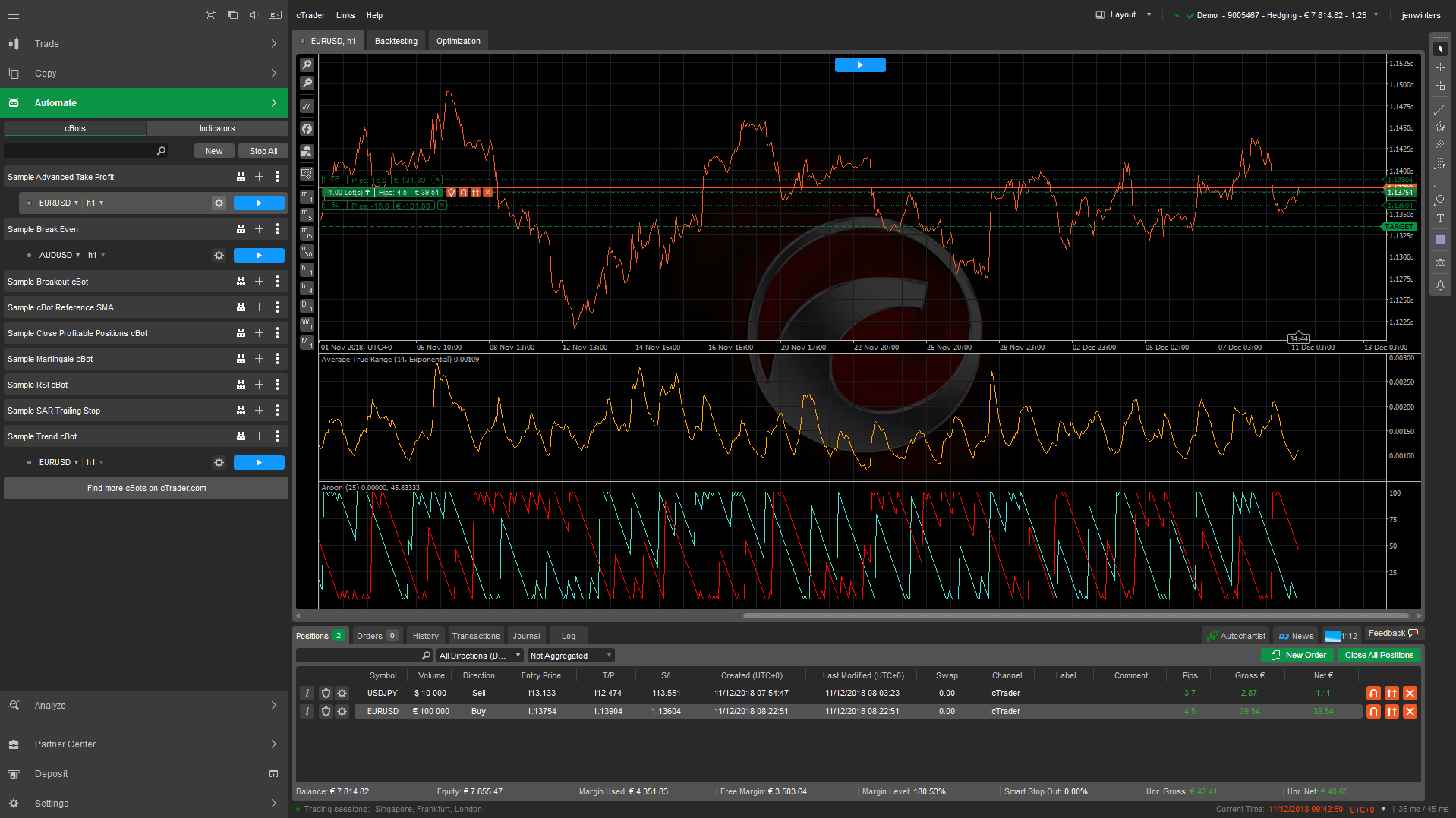Remove the SL line using its X

(x=442, y=206)
